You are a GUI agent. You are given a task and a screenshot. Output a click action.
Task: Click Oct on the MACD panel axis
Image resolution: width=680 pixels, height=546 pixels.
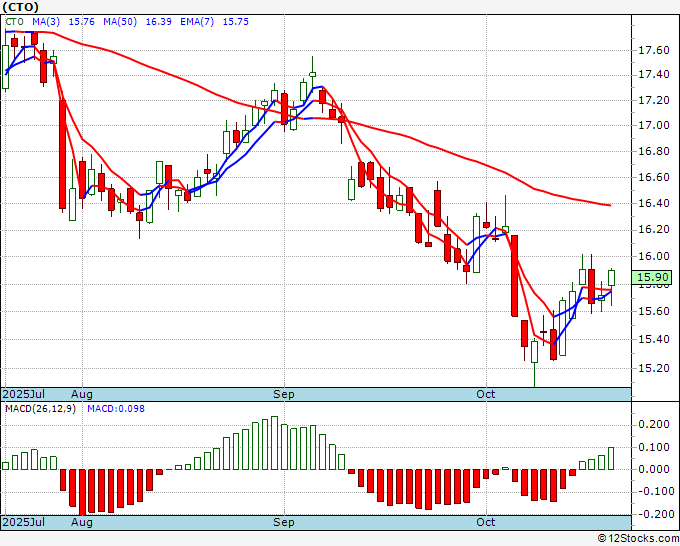point(486,522)
